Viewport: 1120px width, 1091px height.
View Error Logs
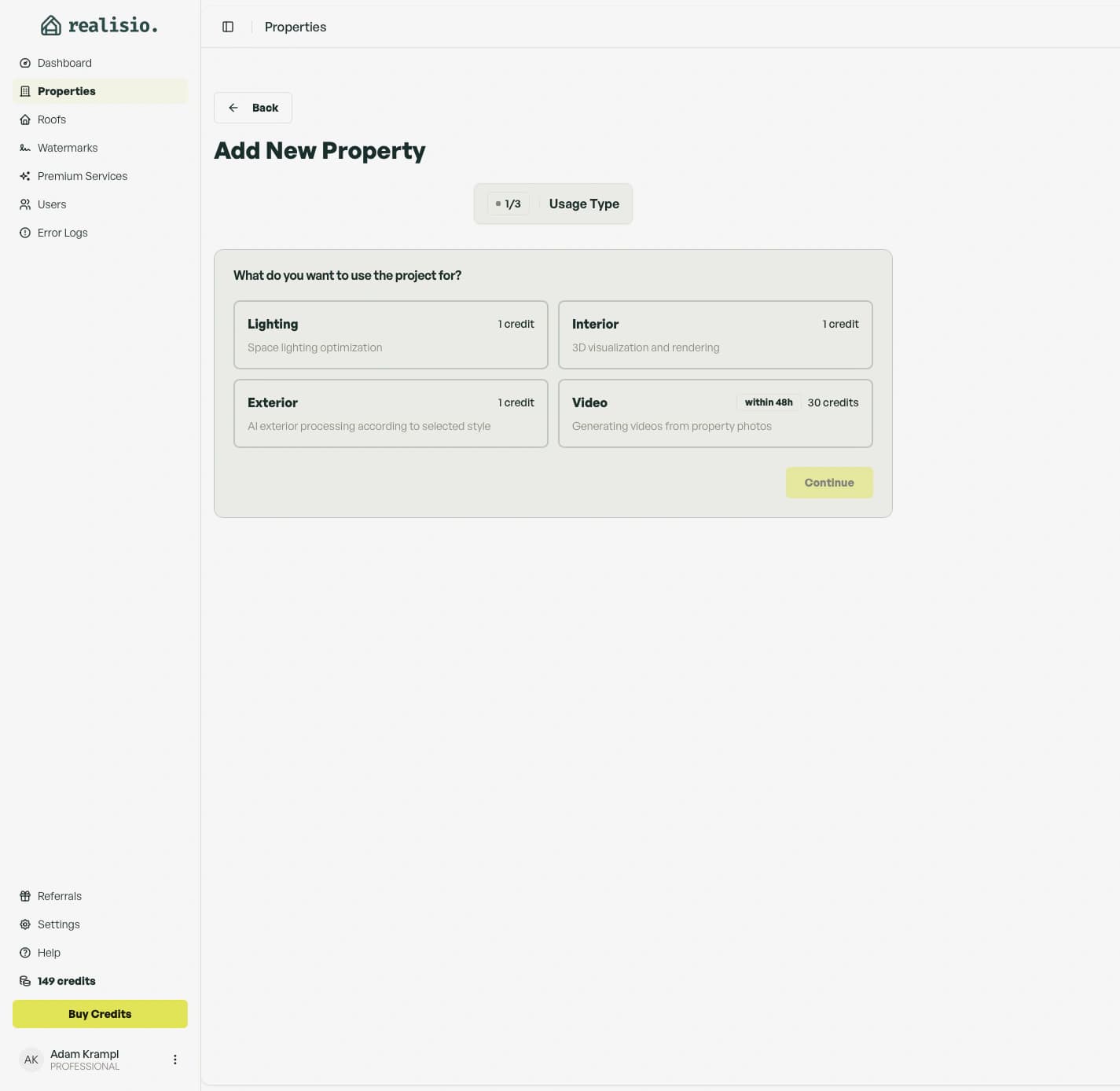click(100, 233)
